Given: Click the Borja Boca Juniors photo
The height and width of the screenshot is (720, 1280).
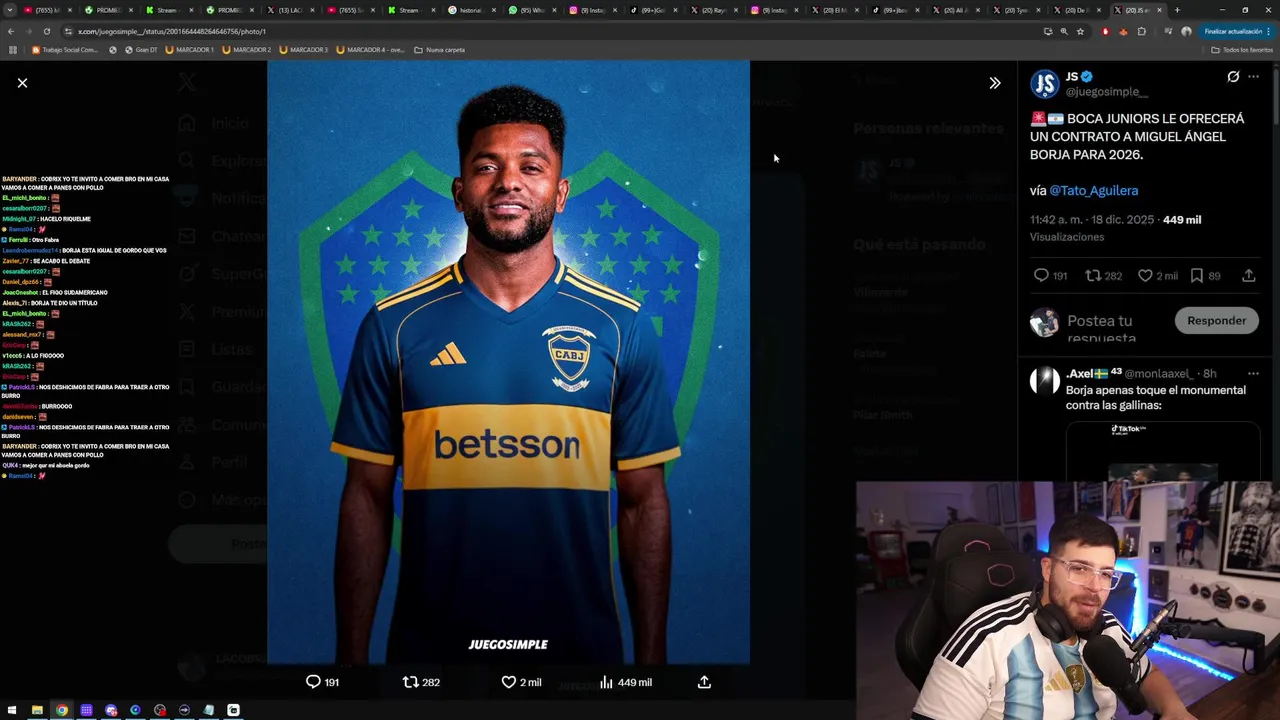Looking at the screenshot, I should tap(508, 362).
